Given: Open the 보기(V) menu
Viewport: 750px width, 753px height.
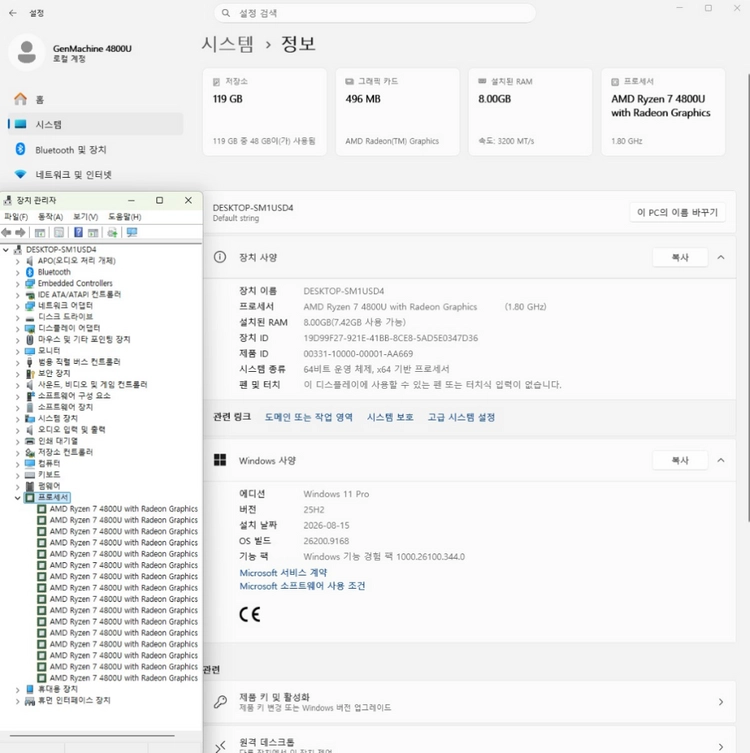Looking at the screenshot, I should tap(85, 217).
